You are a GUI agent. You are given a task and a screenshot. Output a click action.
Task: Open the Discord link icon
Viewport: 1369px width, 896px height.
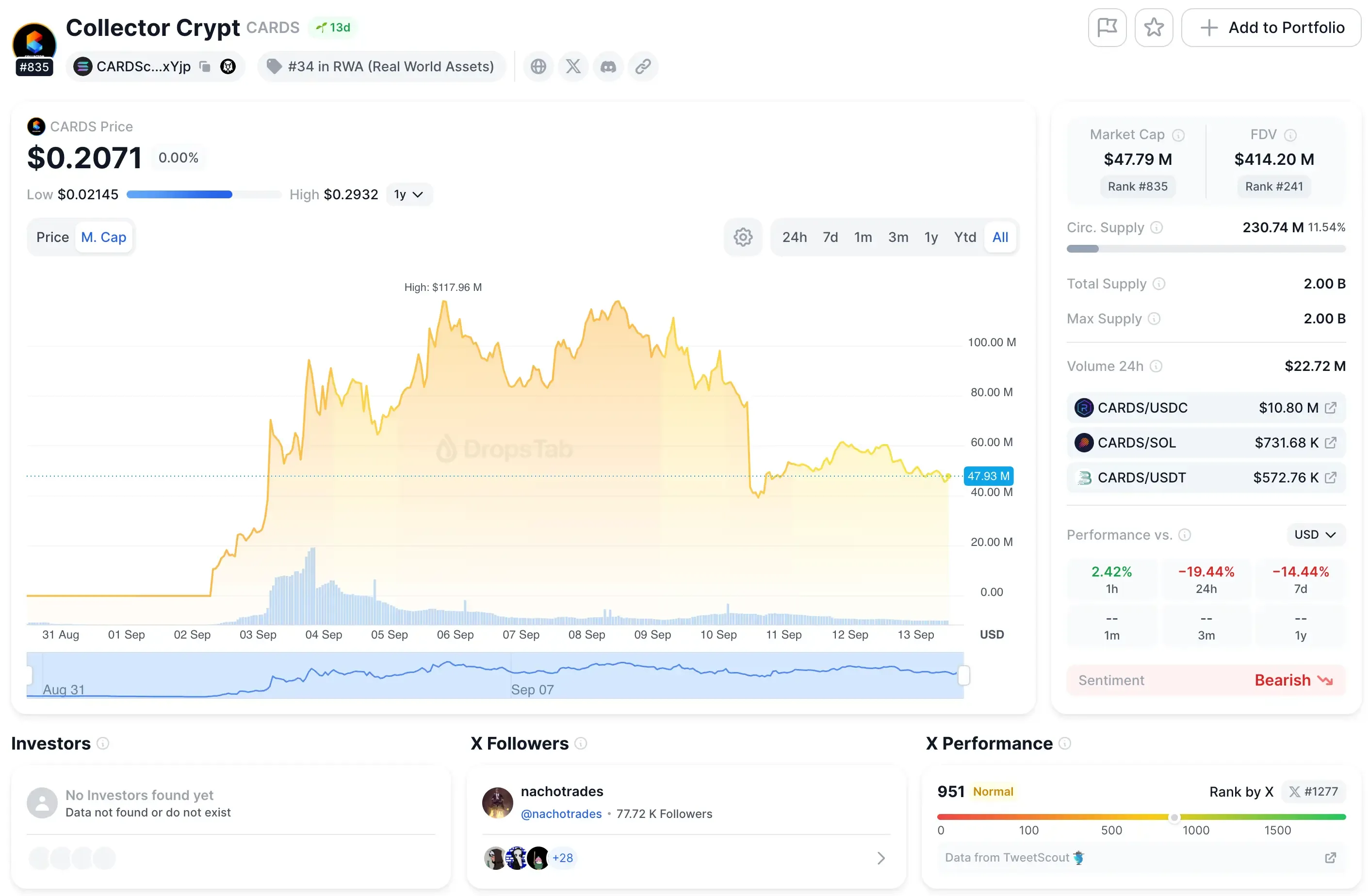[x=608, y=66]
